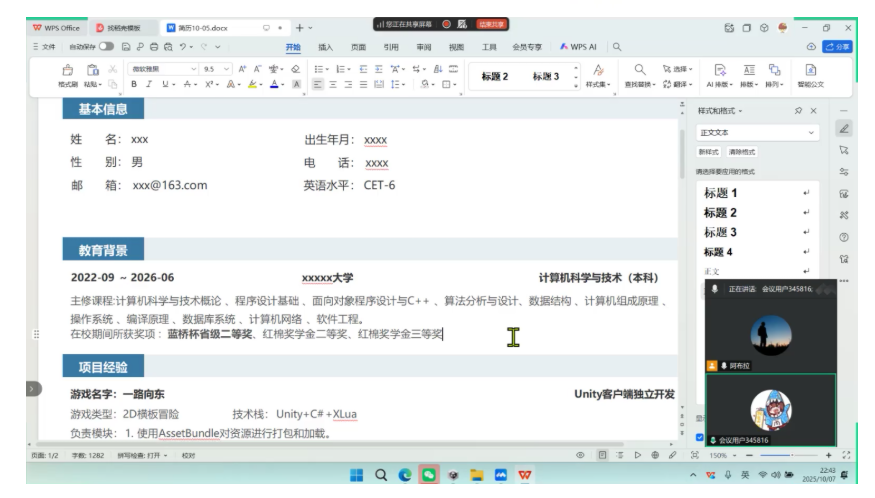The width and height of the screenshot is (875, 498).
Task: Pin the Styles and Formatting panel
Action: point(798,111)
